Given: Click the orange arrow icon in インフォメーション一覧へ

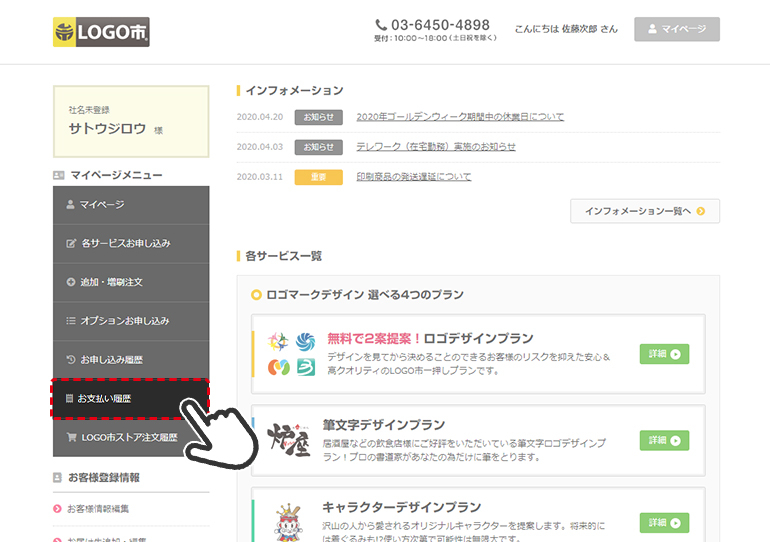Looking at the screenshot, I should 701,211.
